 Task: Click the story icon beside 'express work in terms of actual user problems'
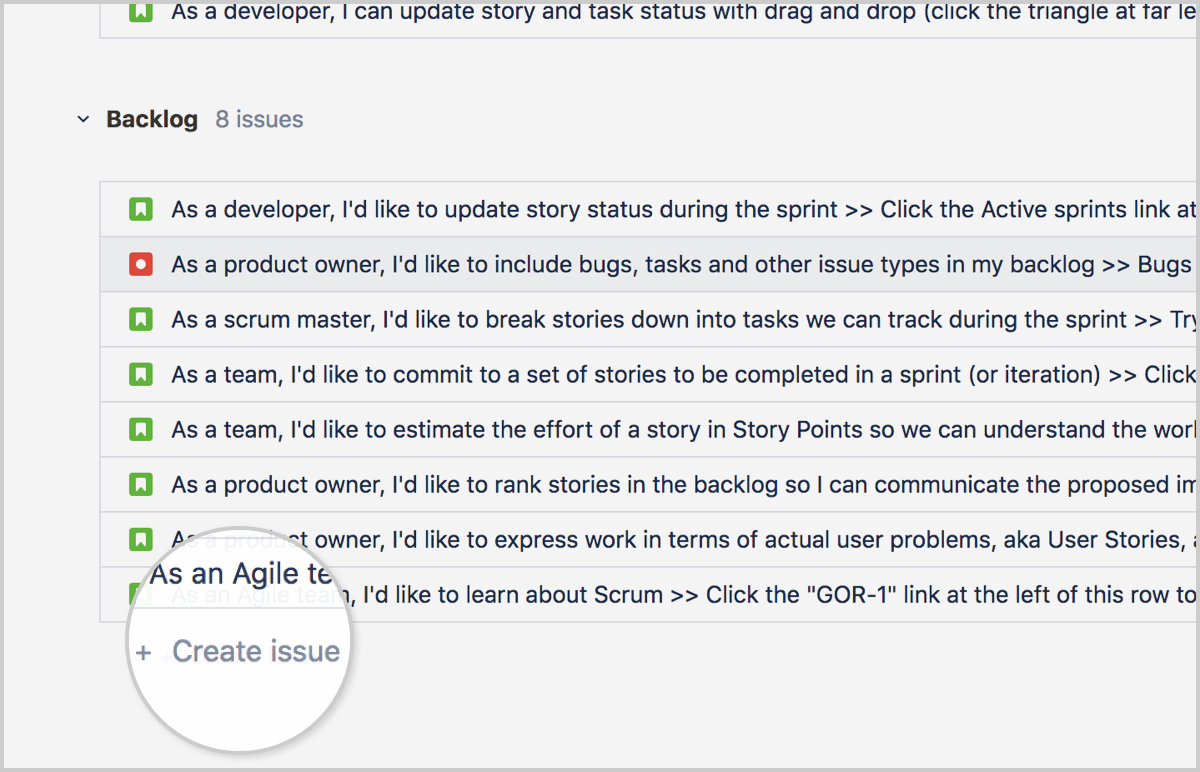coord(141,539)
